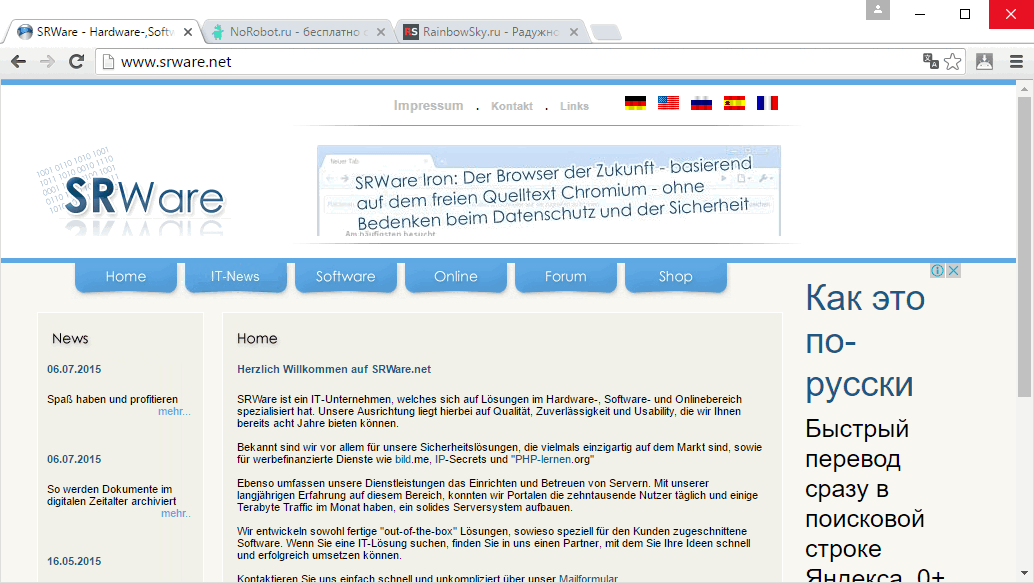Open the Forum navigation tab
The width and height of the screenshot is (1034, 583).
point(566,276)
